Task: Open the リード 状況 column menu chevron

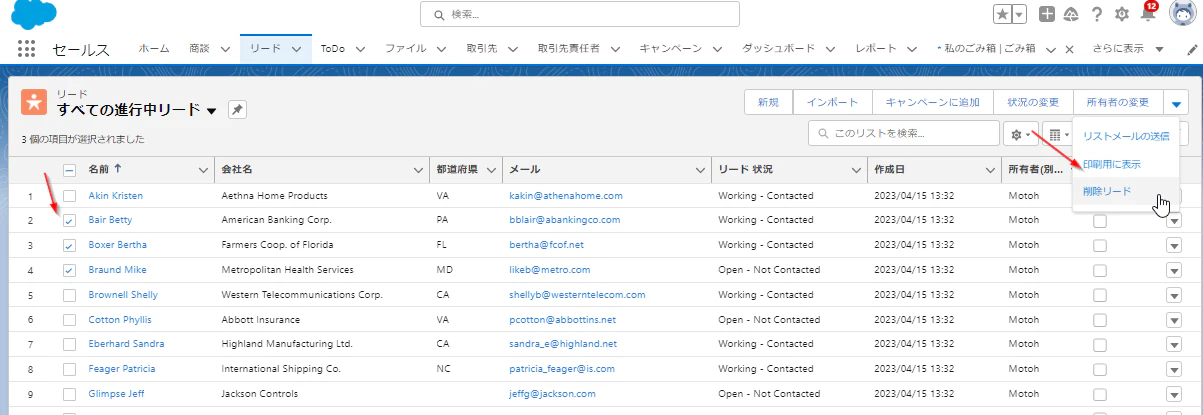Action: (x=858, y=171)
